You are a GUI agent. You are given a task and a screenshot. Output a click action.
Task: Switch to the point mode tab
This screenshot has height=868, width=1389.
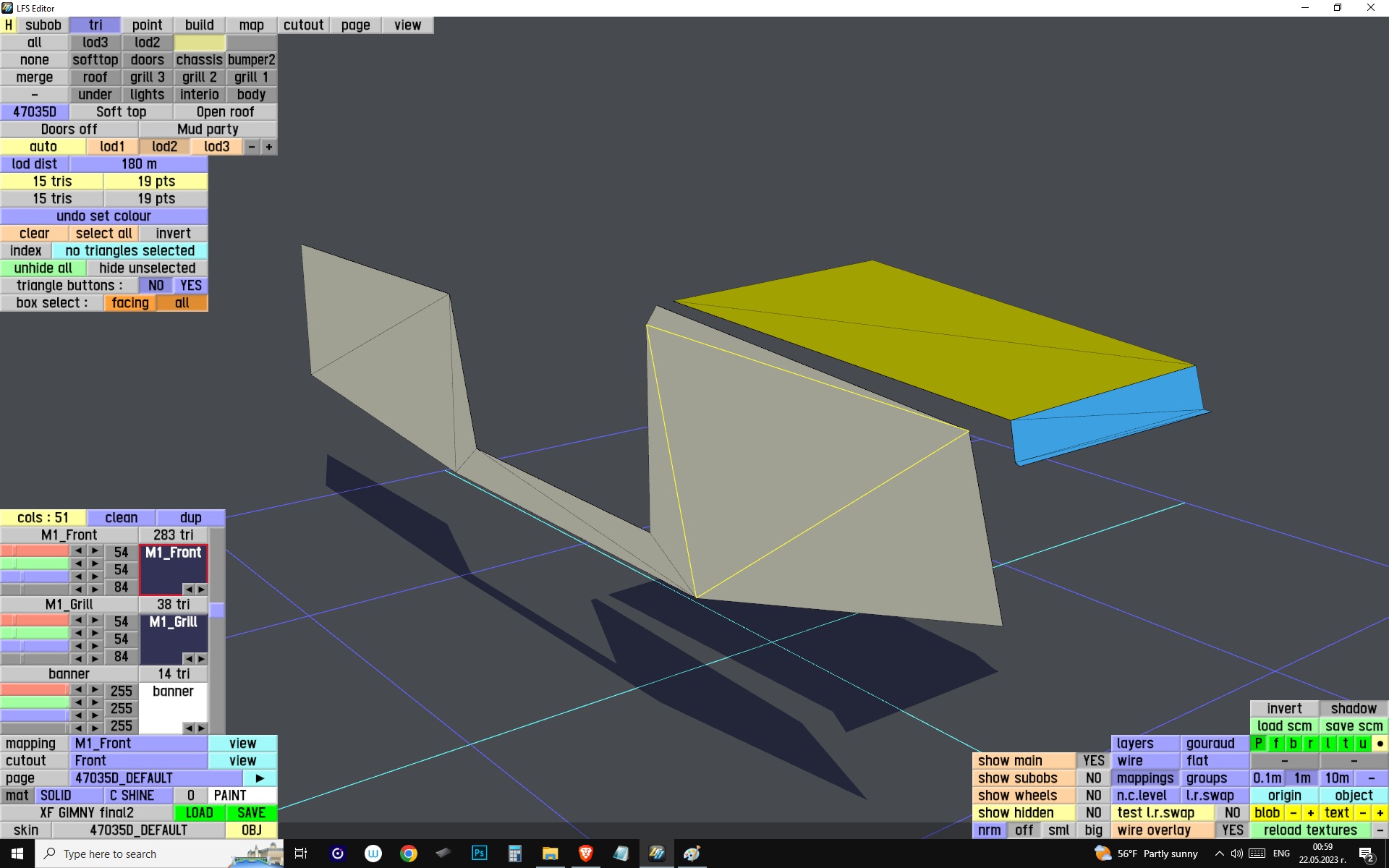tap(147, 25)
